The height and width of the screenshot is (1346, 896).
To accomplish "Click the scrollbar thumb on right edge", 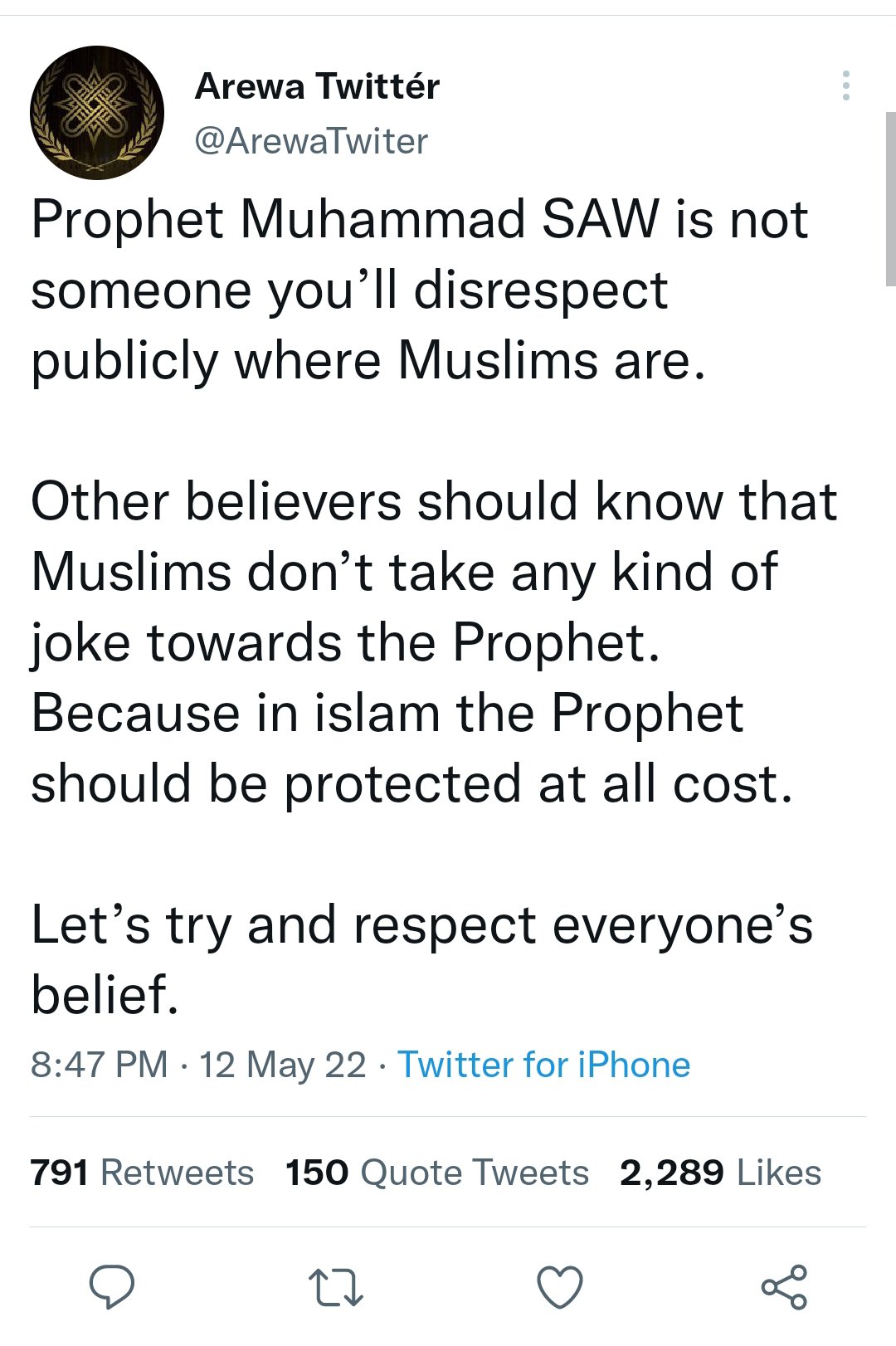I will pos(890,199).
